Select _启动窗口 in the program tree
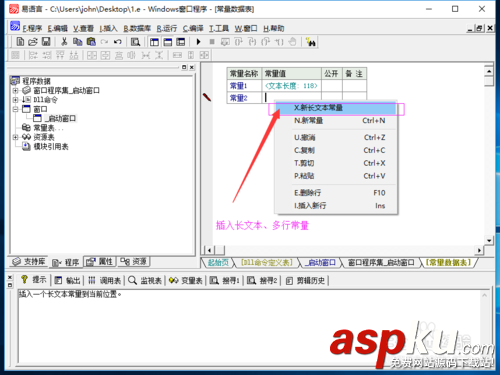Screen dimensions: 500x375 [60, 118]
